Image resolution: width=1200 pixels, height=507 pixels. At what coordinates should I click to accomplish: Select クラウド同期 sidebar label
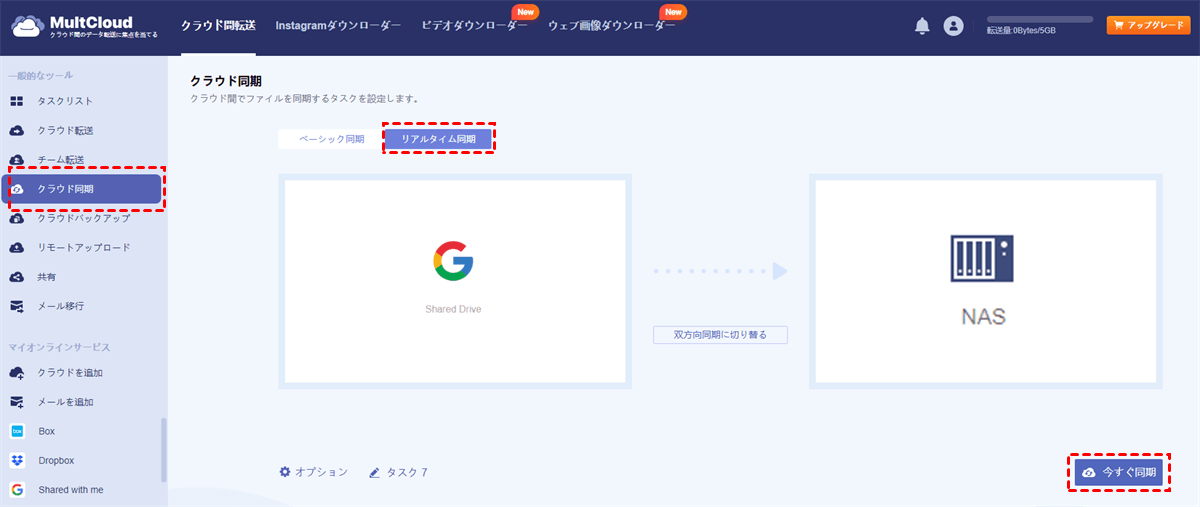[x=65, y=189]
